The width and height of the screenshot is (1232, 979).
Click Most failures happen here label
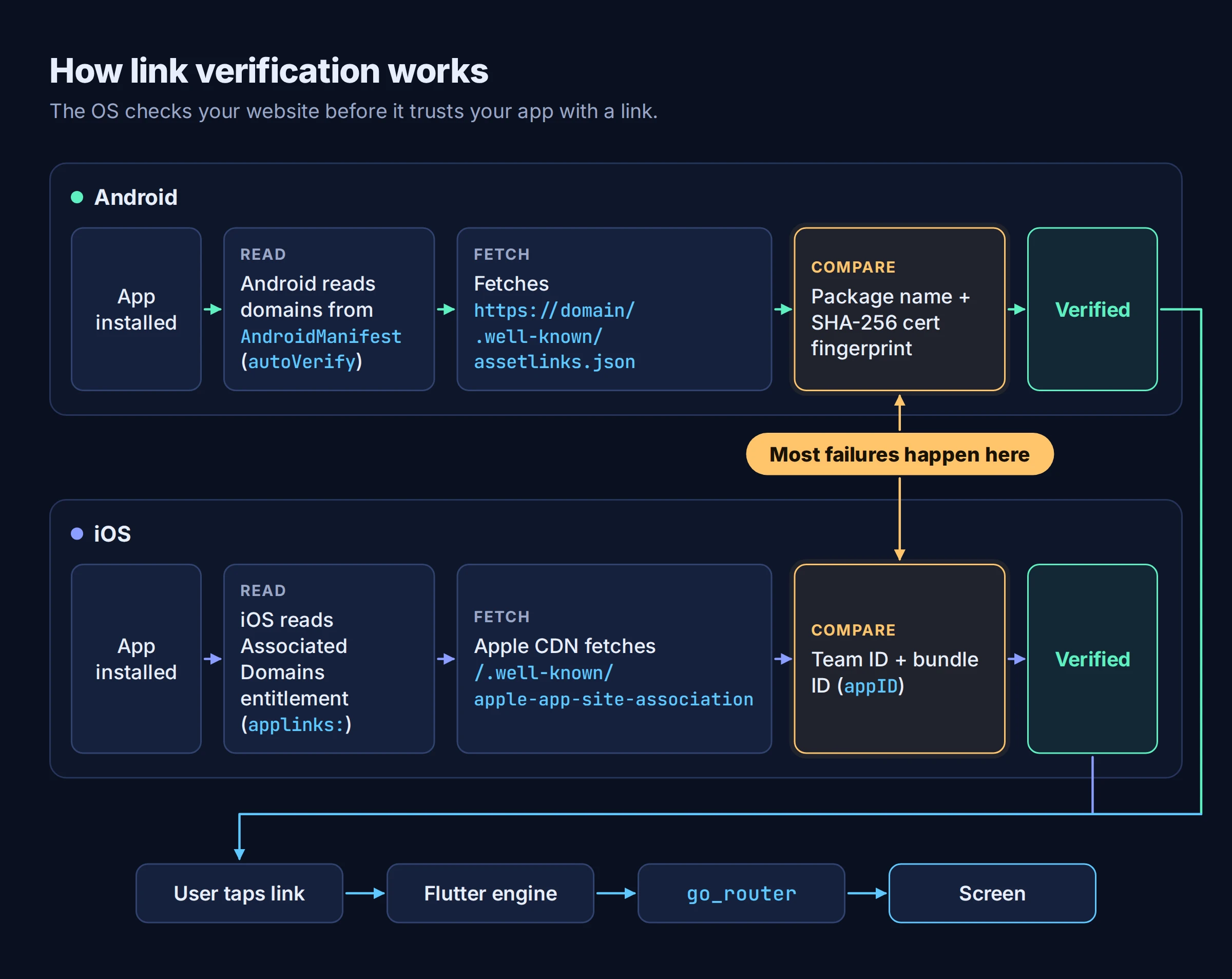tap(899, 454)
